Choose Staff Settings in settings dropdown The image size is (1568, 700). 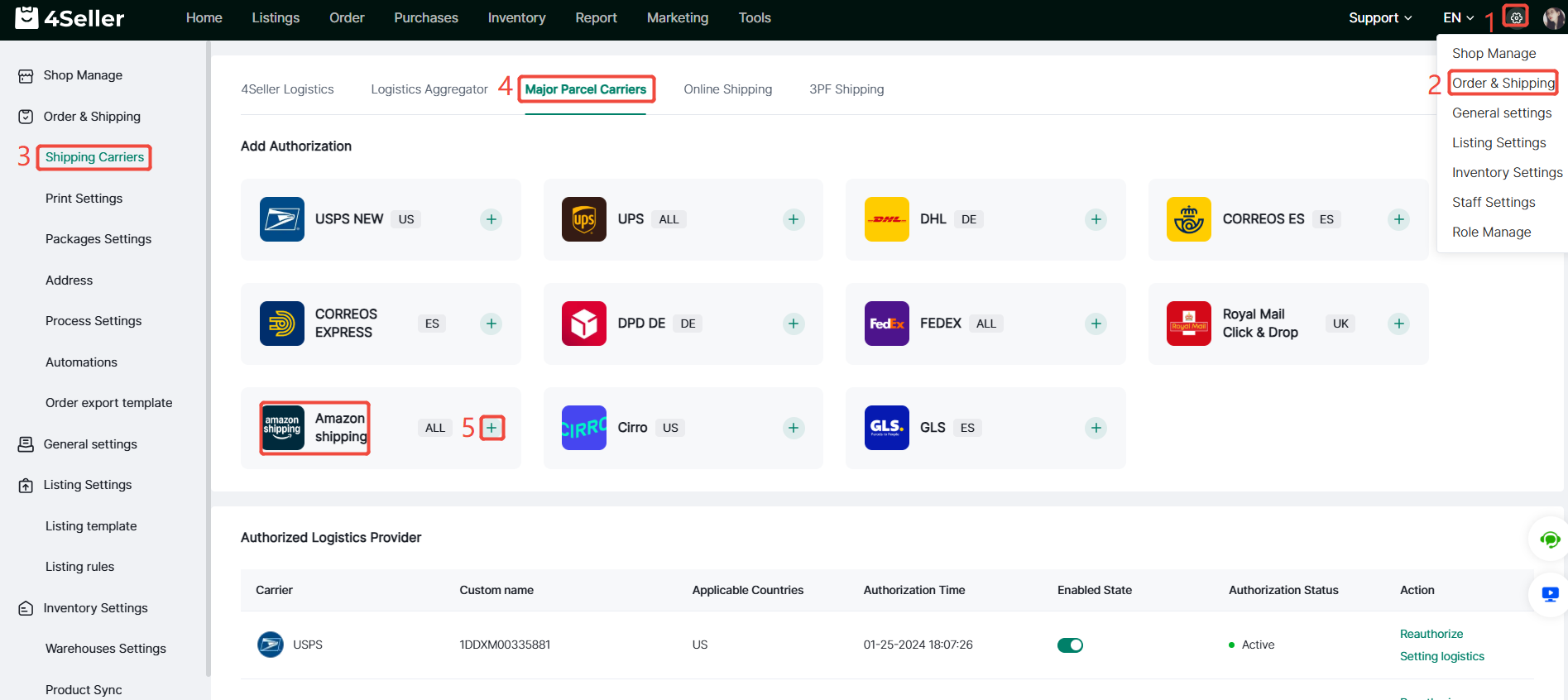(x=1494, y=202)
